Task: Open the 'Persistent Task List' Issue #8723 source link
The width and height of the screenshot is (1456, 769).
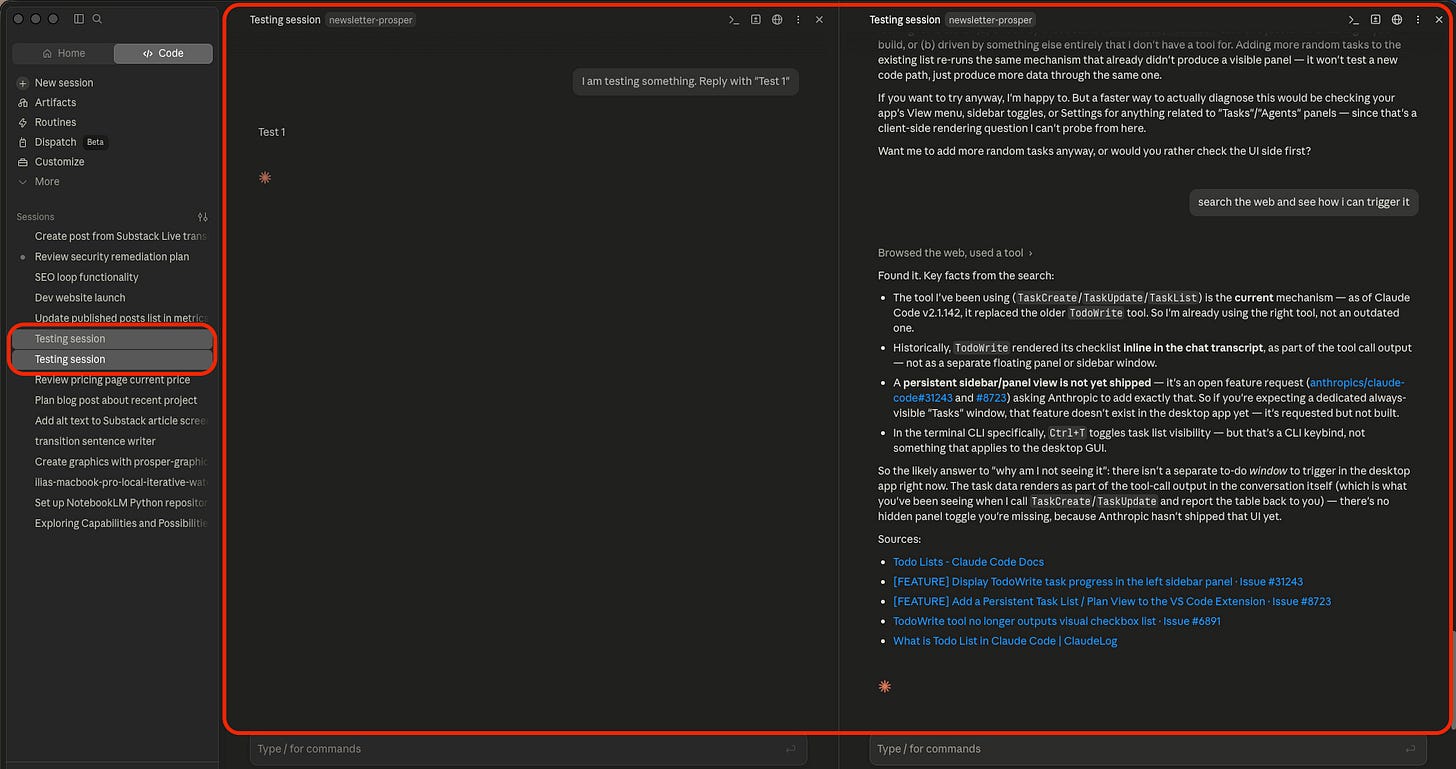Action: pyautogui.click(x=1112, y=602)
